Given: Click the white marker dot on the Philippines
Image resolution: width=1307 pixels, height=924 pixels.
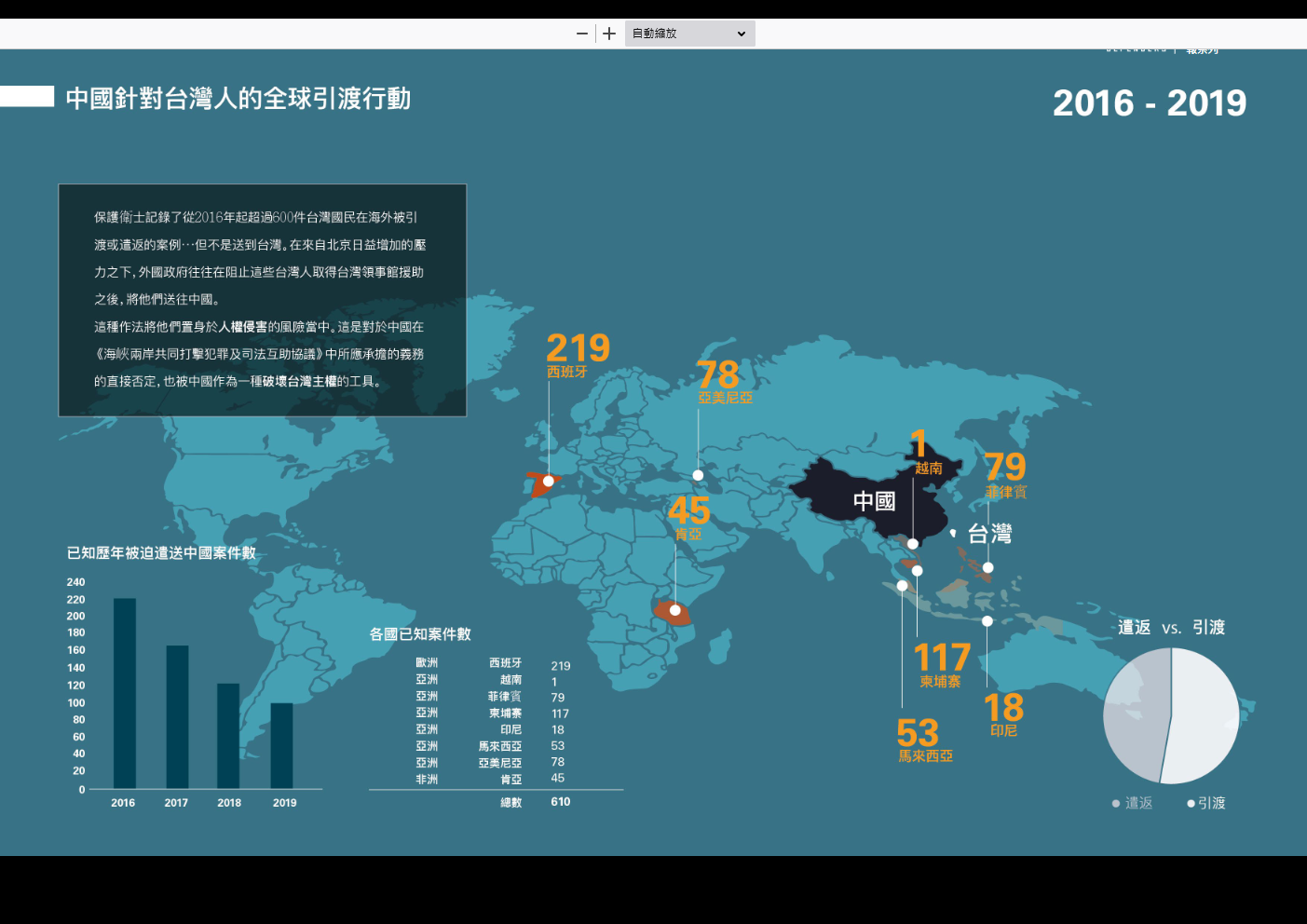Looking at the screenshot, I should (x=987, y=567).
